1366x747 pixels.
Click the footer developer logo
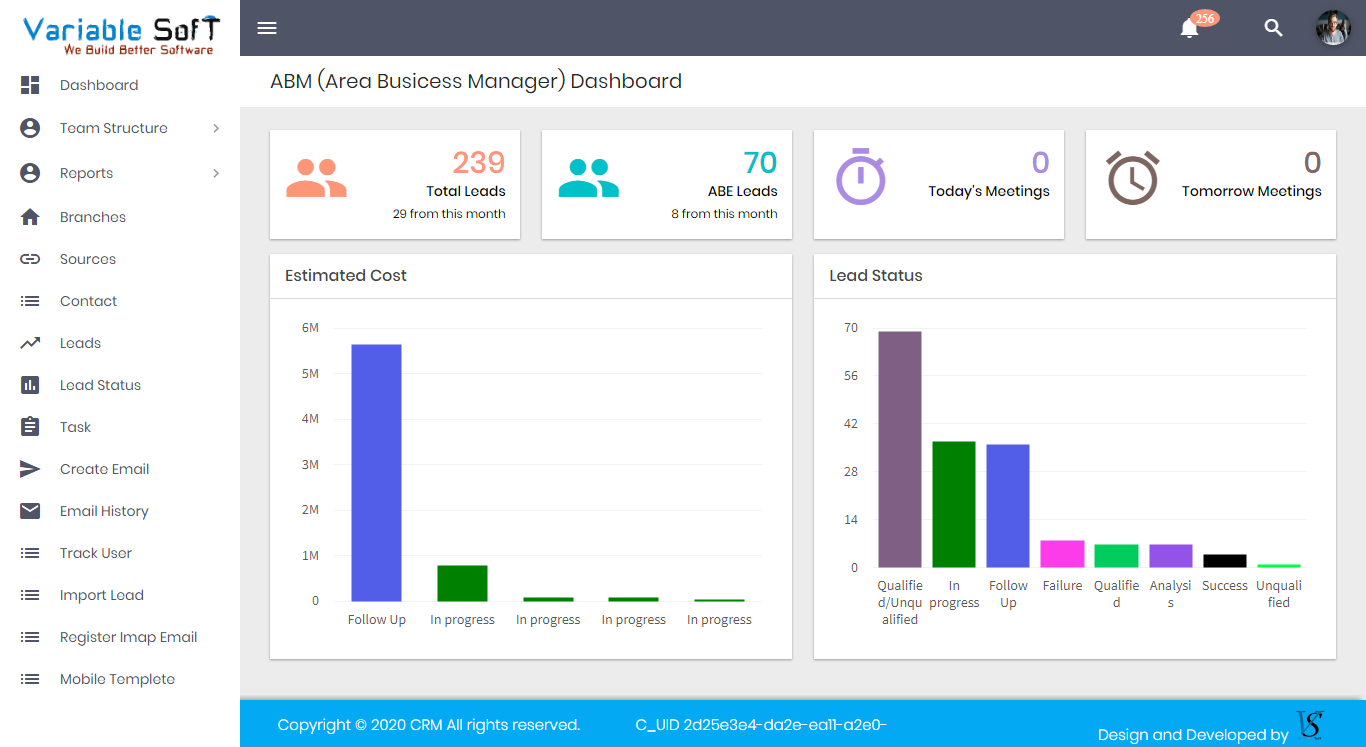pyautogui.click(x=1310, y=725)
